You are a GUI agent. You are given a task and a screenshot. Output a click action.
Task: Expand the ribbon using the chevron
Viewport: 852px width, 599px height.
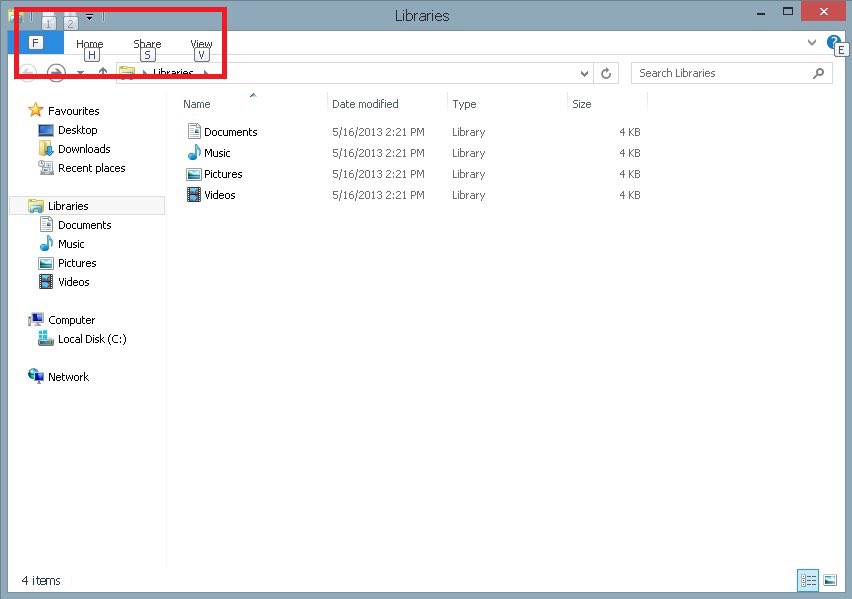pos(811,42)
